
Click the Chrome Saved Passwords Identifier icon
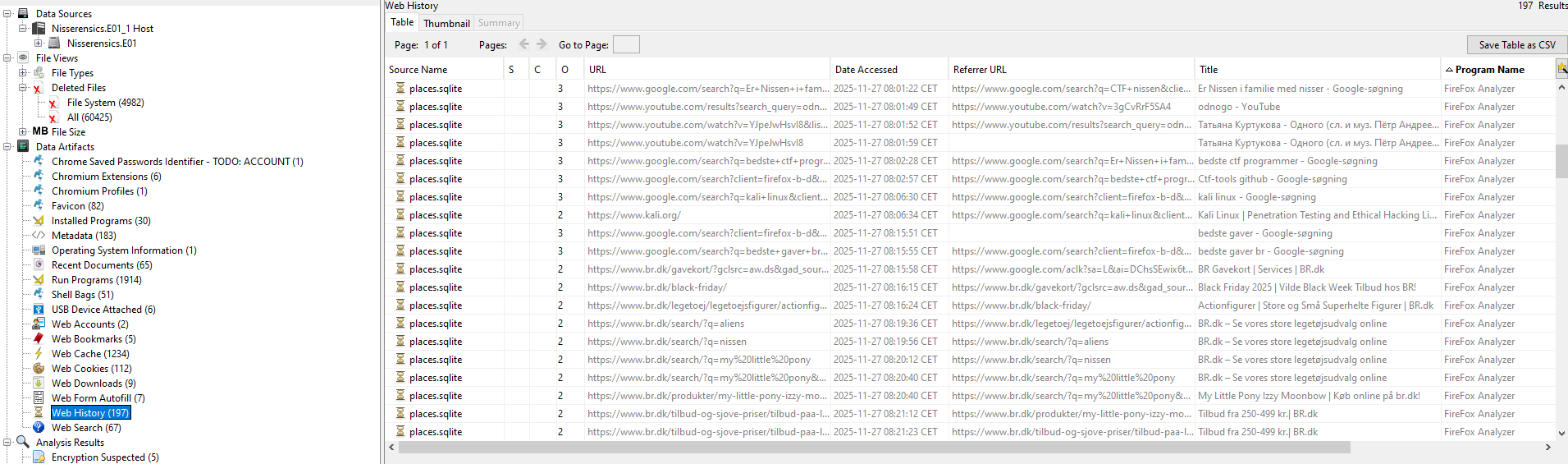tap(39, 161)
